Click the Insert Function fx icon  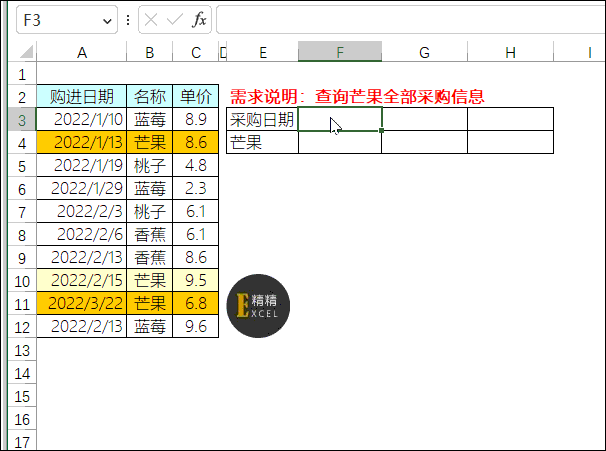coord(199,20)
